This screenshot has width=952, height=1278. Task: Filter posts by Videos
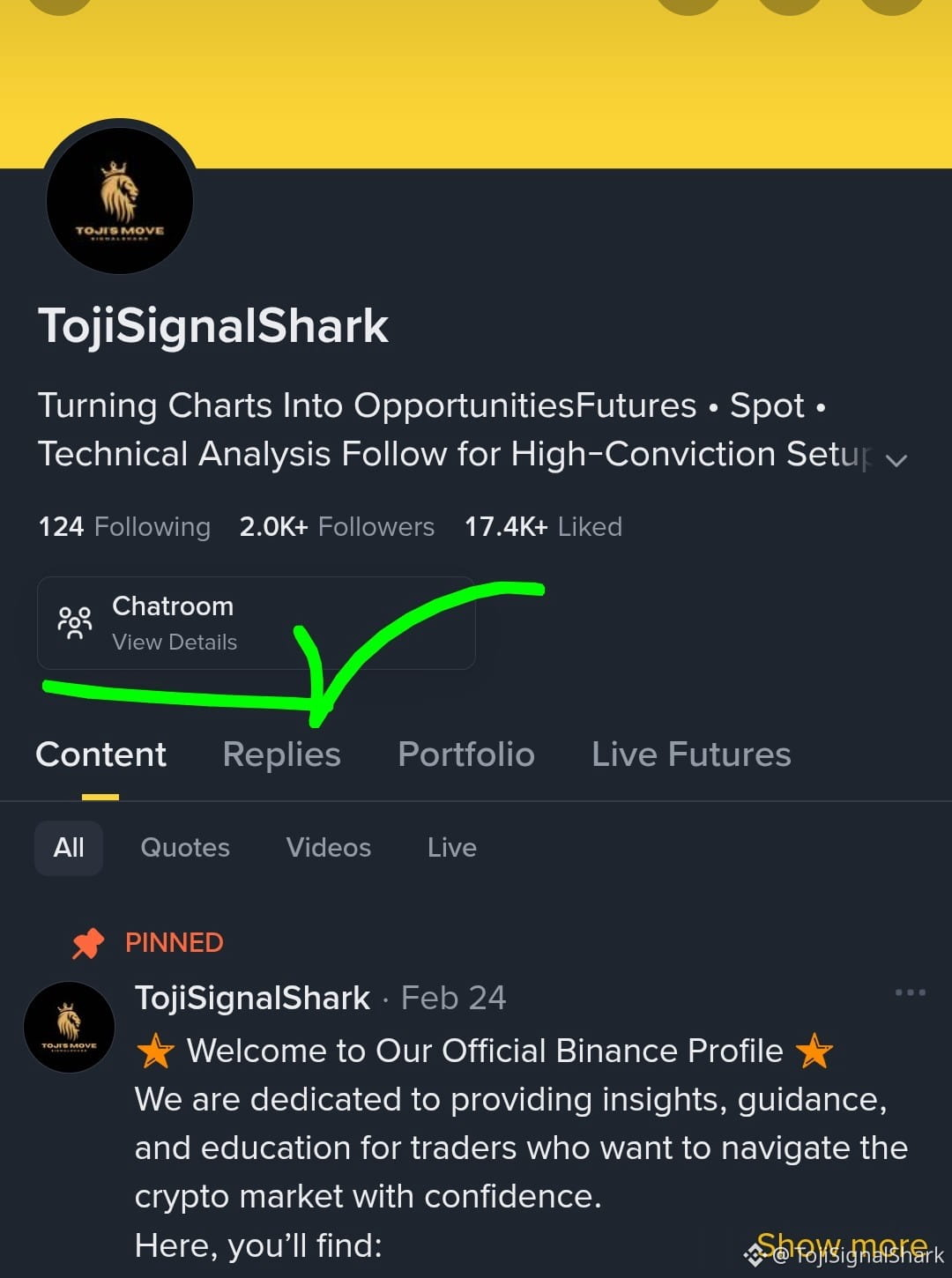point(329,848)
